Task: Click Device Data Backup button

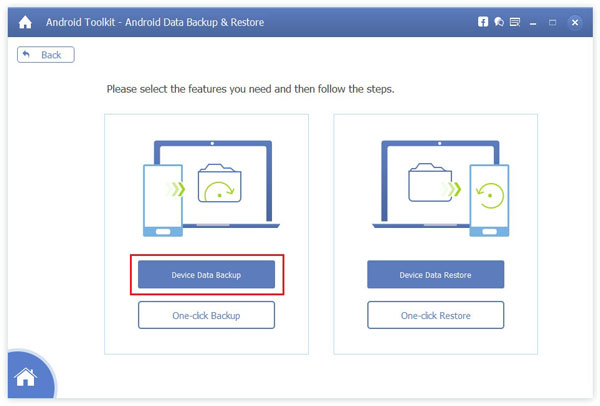Action: [206, 274]
